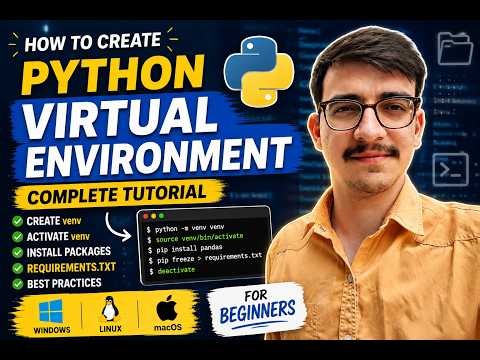Click the 'WINDOWS' label

pos(52,330)
